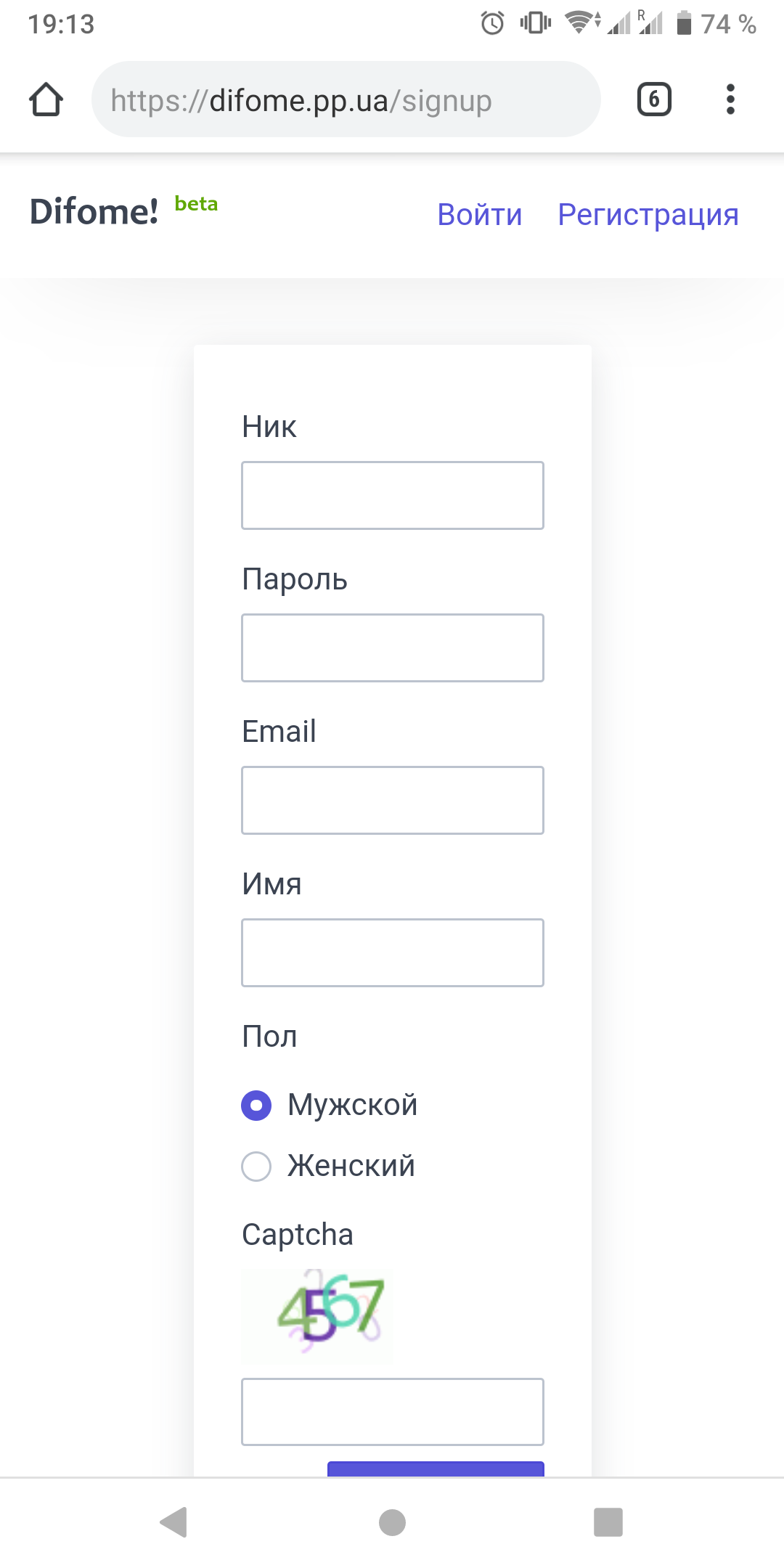Focus the Email input field
Screen dimensions: 784x1568
[x=393, y=800]
